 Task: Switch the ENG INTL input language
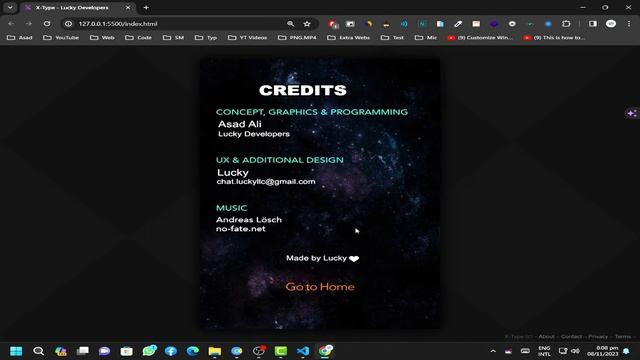pyautogui.click(x=544, y=351)
